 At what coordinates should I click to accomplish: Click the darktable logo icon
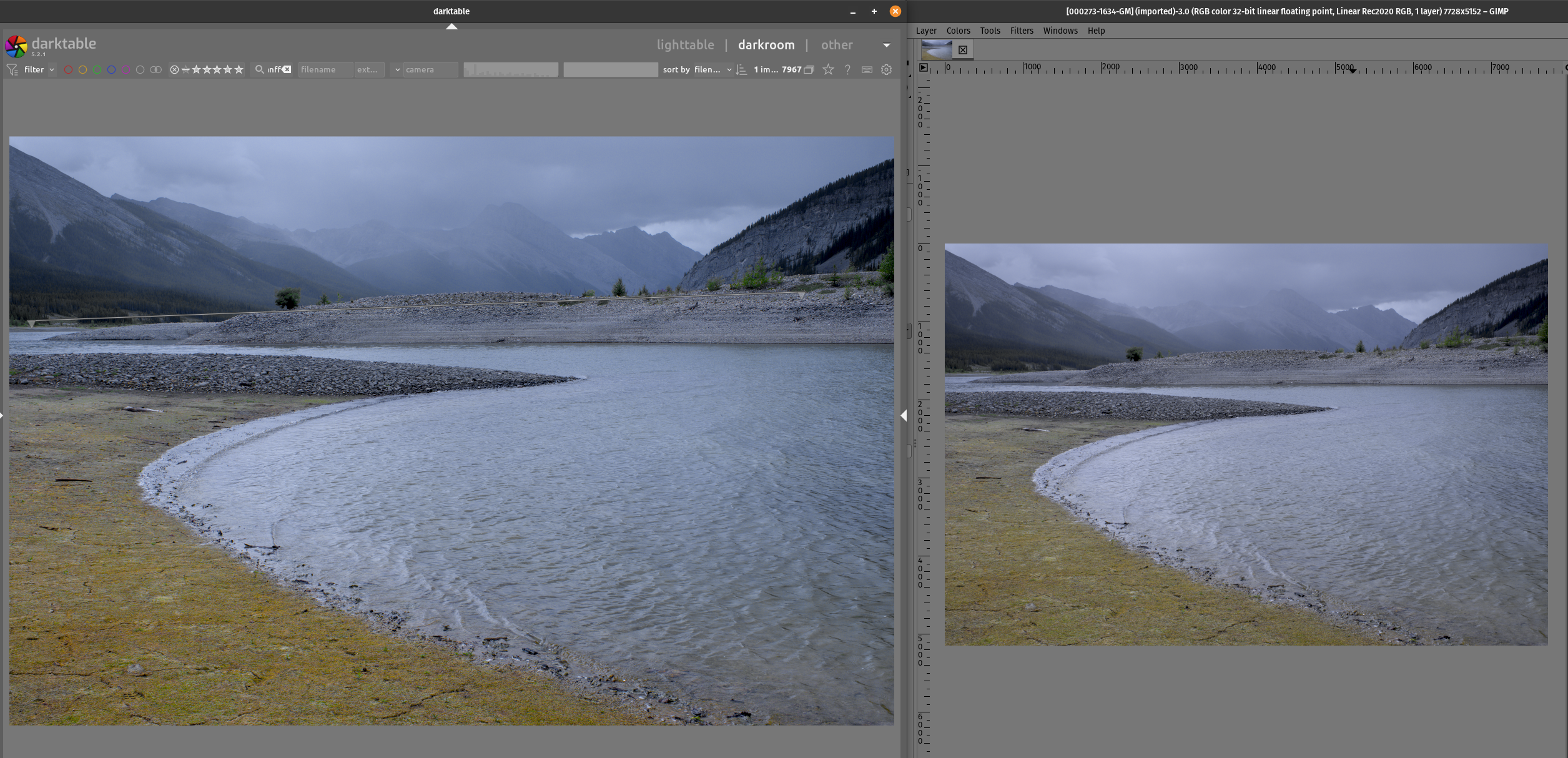[16, 46]
